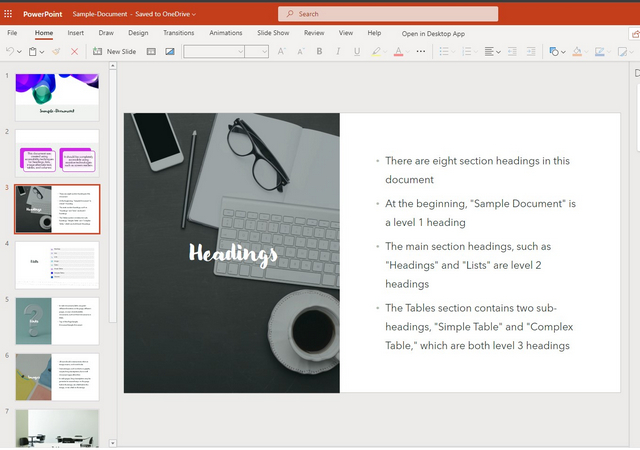Click bullet "At the beginning, Sample Document"
The image size is (640, 450).
click(x=480, y=213)
